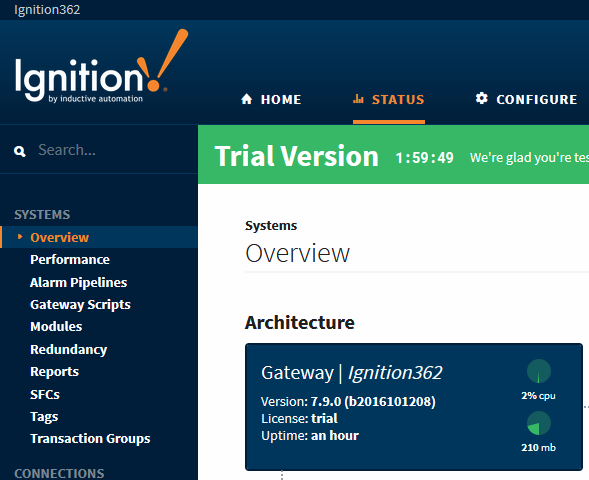
Task: View the Redundancy status page
Action: 69,349
